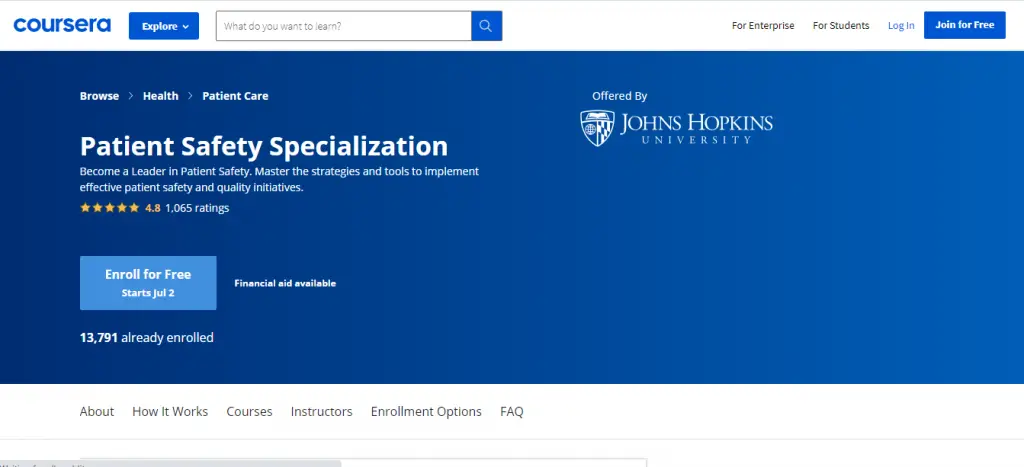Open the FAQ tab
The width and height of the screenshot is (1024, 467).
[511, 411]
